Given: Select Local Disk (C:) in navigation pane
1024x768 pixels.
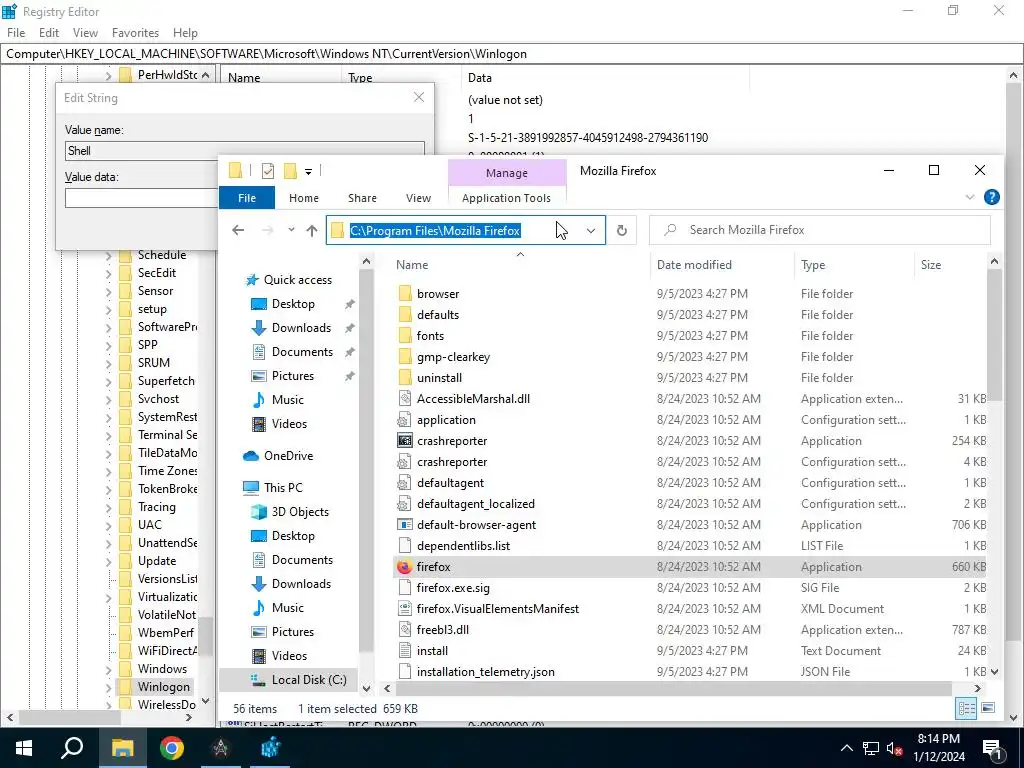Looking at the screenshot, I should [x=308, y=680].
